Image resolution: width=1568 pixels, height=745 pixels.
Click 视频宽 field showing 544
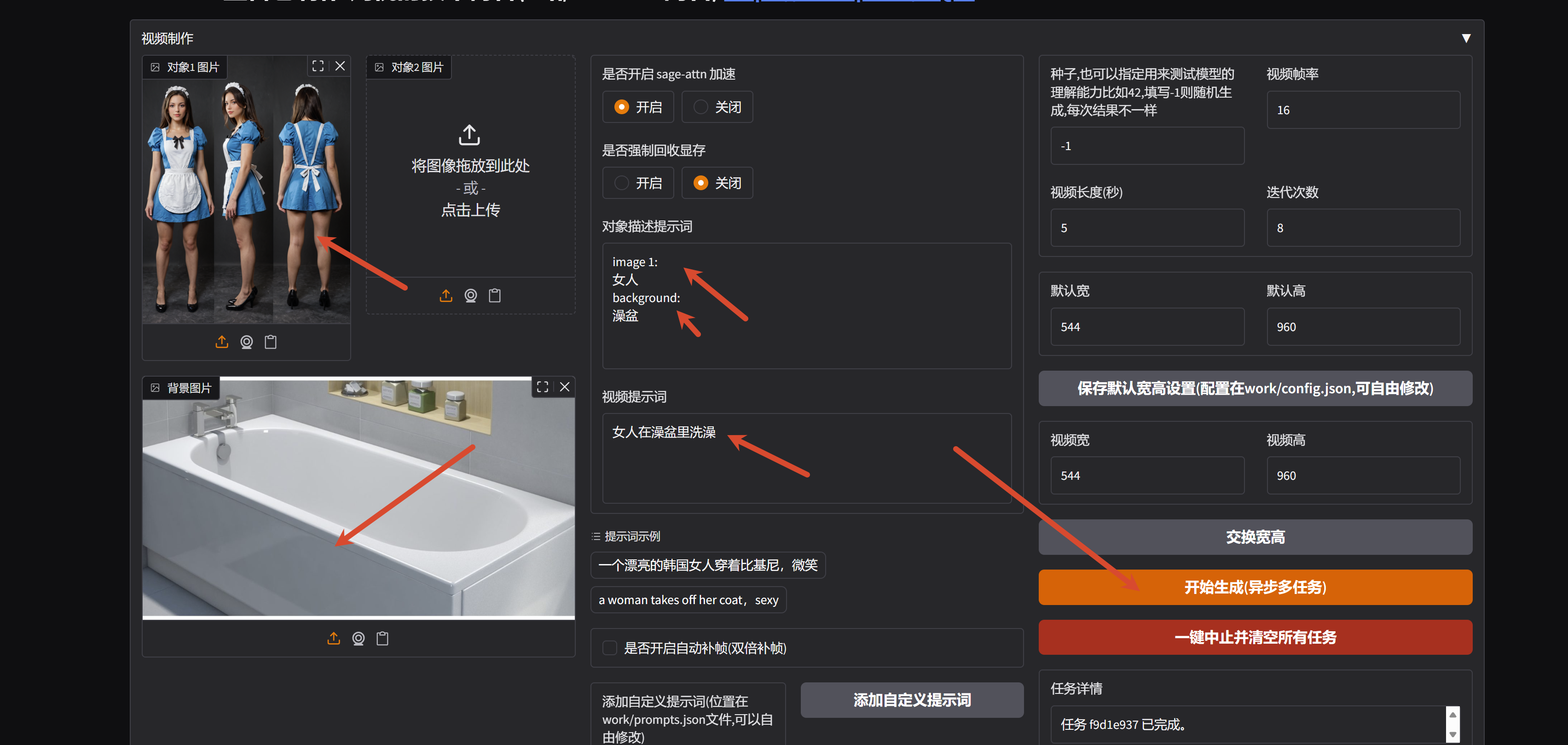1147,475
